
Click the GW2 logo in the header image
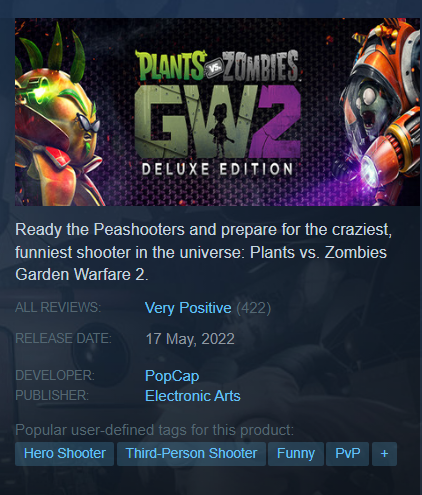218,122
